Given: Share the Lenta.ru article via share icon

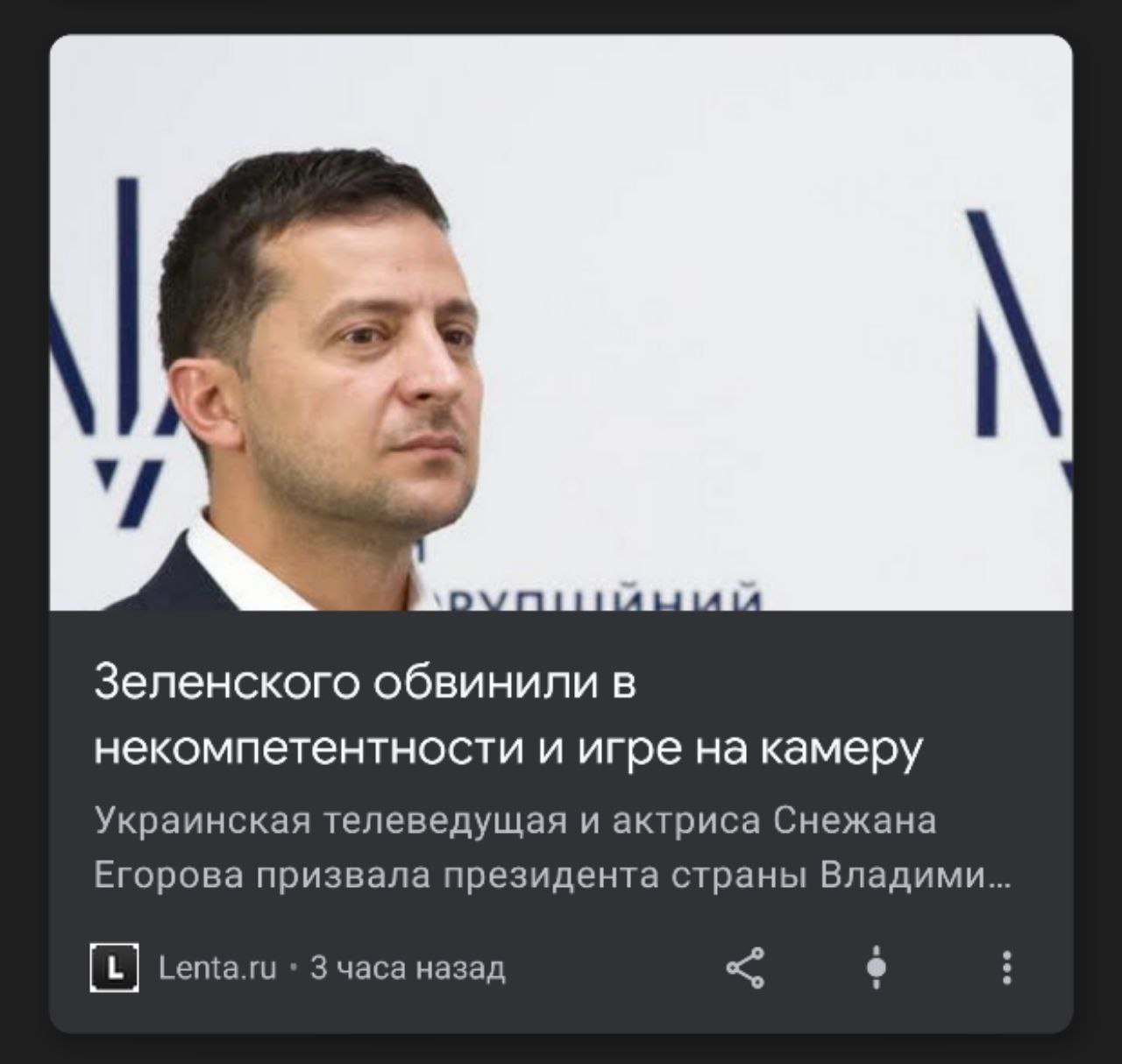Looking at the screenshot, I should click(746, 968).
